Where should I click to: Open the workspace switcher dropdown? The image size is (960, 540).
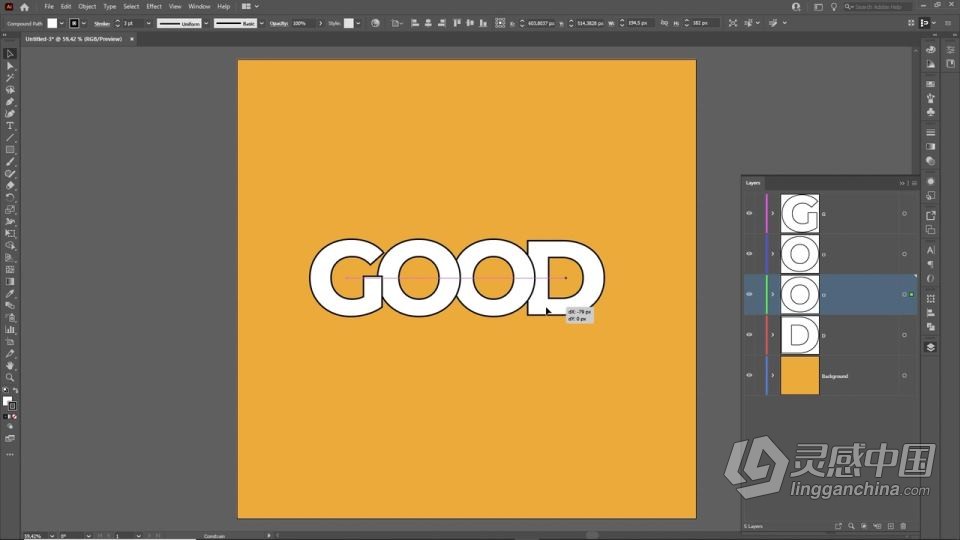(x=250, y=7)
